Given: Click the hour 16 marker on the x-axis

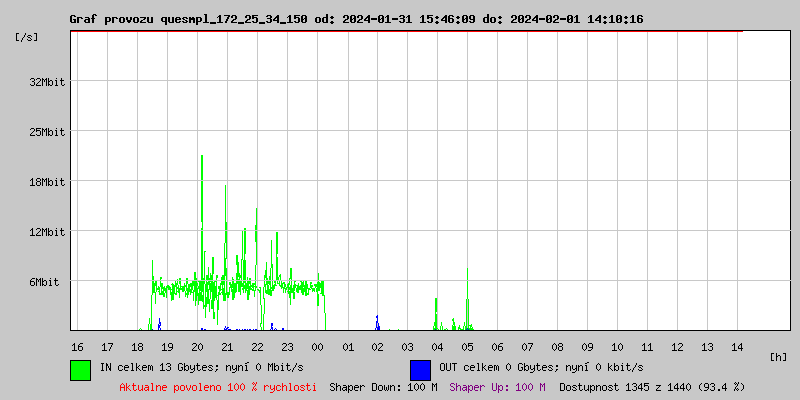Looking at the screenshot, I should [77, 347].
